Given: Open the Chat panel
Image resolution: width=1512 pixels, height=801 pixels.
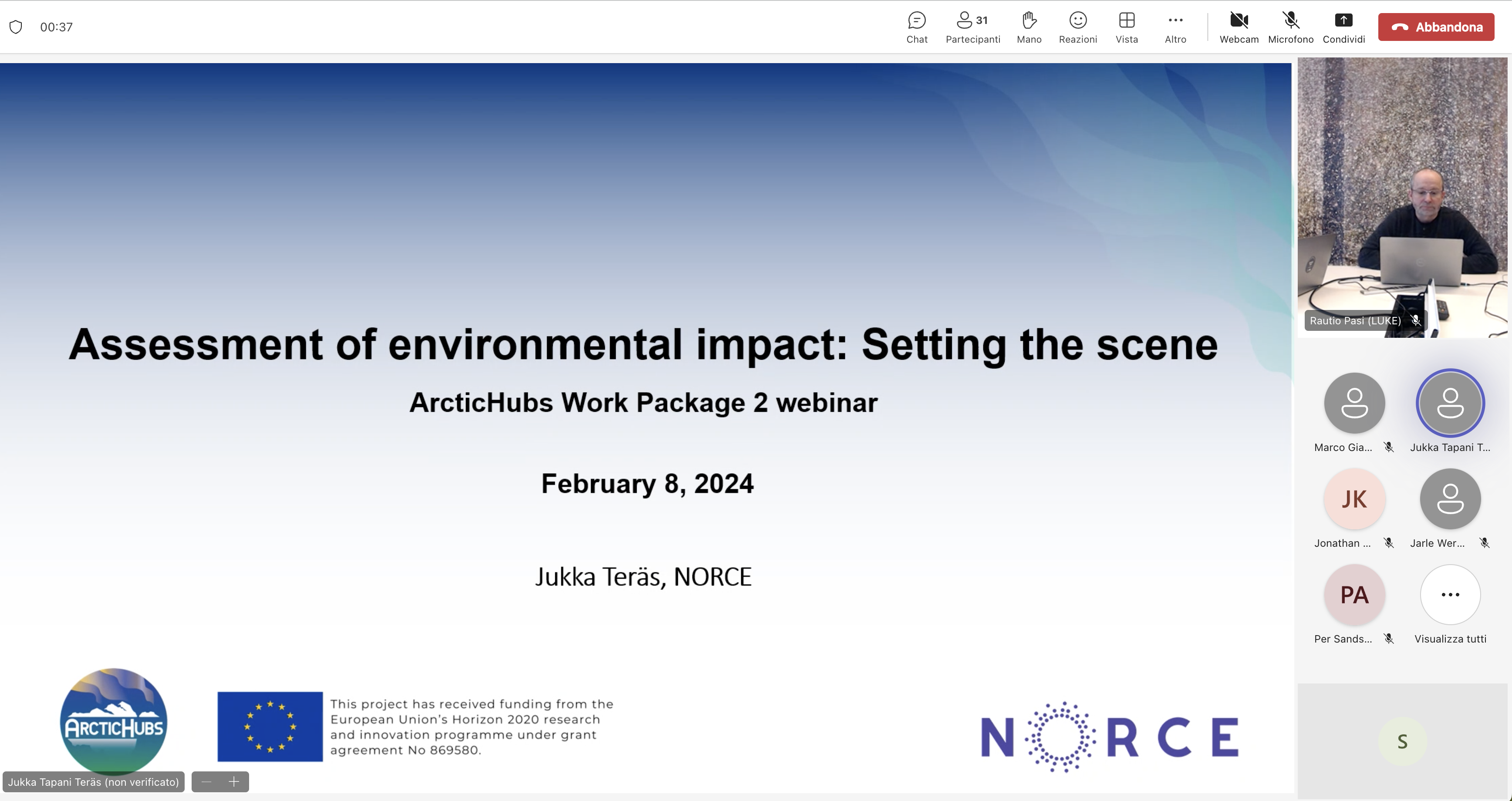Looking at the screenshot, I should click(916, 27).
